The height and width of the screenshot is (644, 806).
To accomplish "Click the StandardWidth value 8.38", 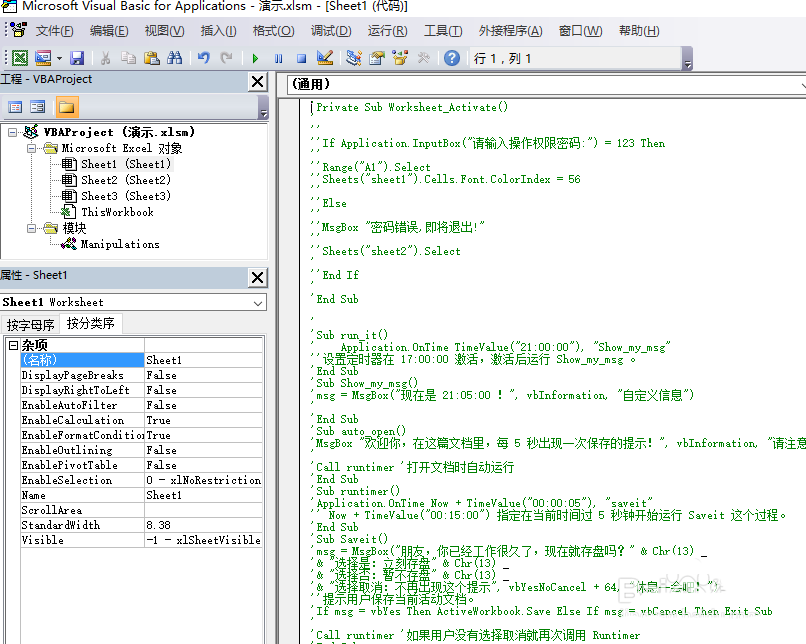I will pos(204,525).
